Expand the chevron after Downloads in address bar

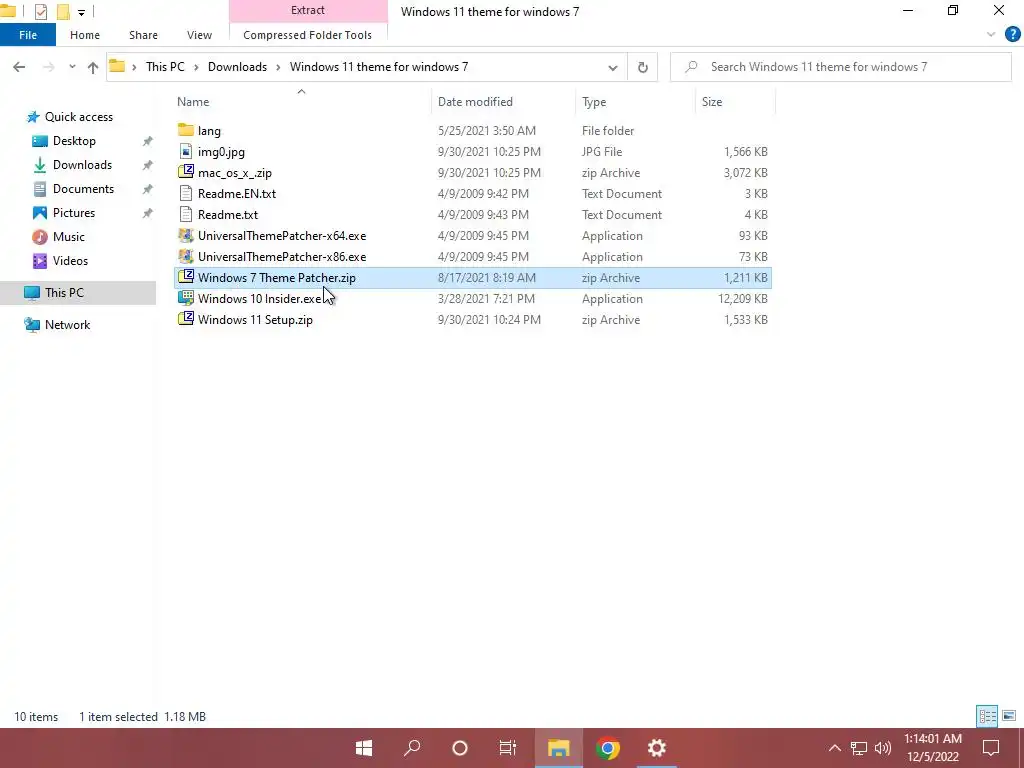(x=278, y=67)
